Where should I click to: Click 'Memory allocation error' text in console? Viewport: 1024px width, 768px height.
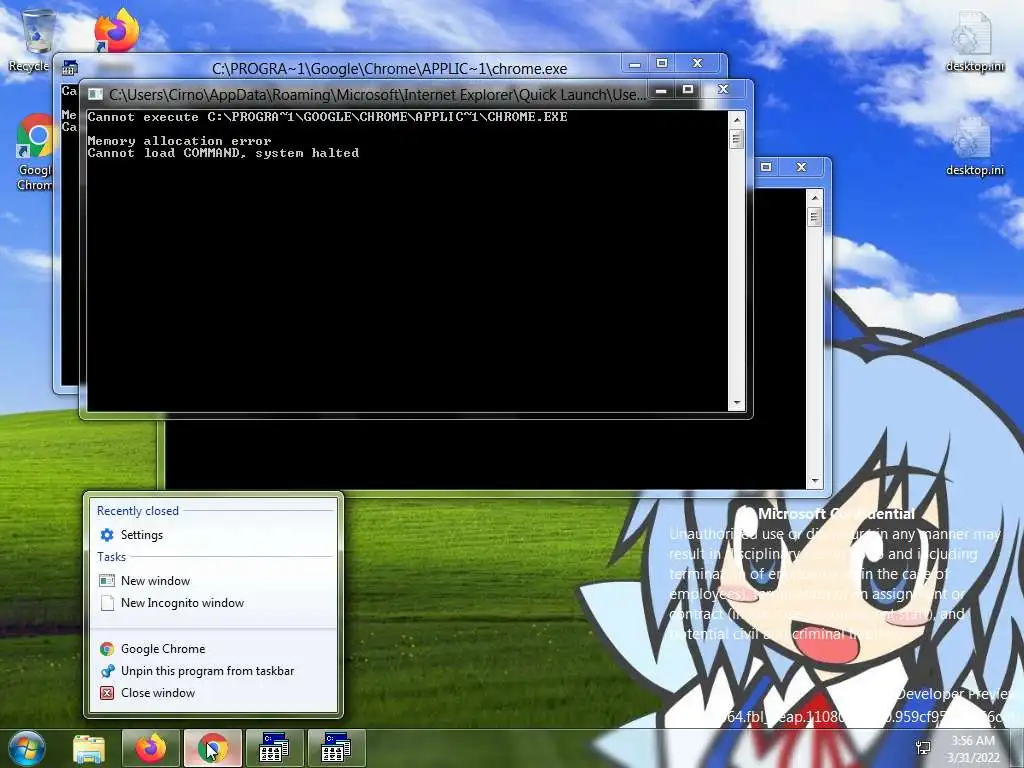point(179,141)
